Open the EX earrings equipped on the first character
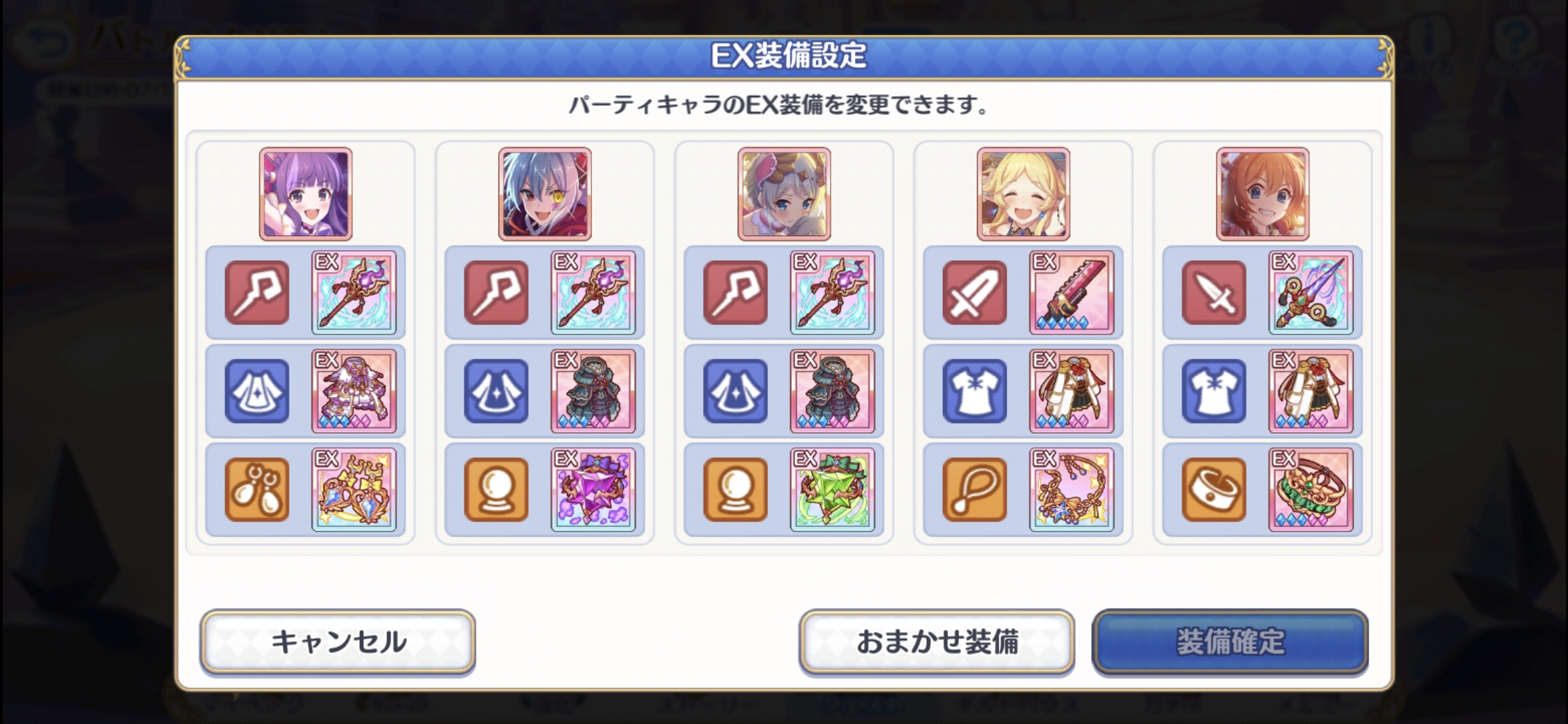Image resolution: width=1568 pixels, height=724 pixels. (354, 490)
